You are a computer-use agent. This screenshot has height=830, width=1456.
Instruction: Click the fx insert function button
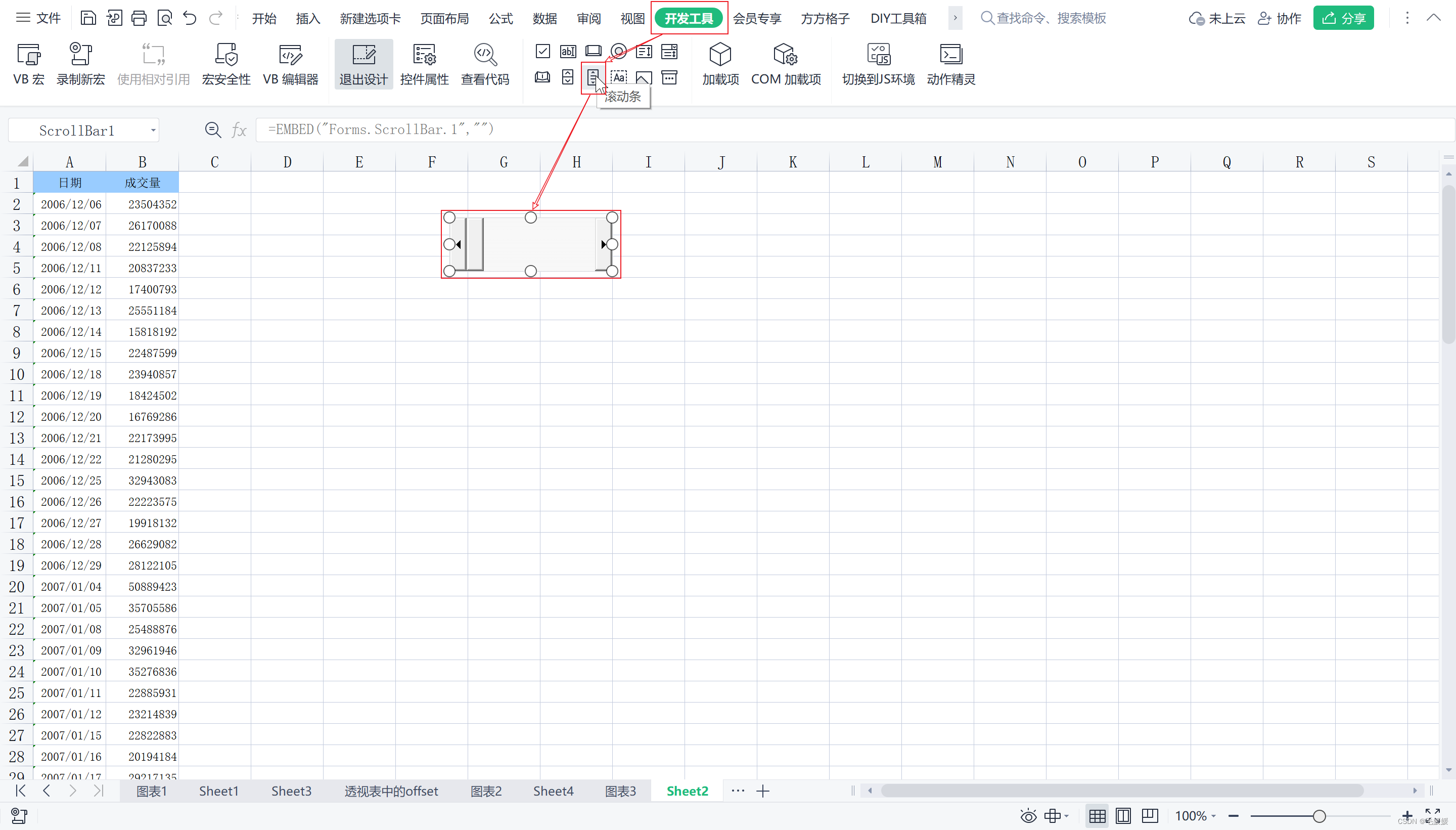[239, 130]
